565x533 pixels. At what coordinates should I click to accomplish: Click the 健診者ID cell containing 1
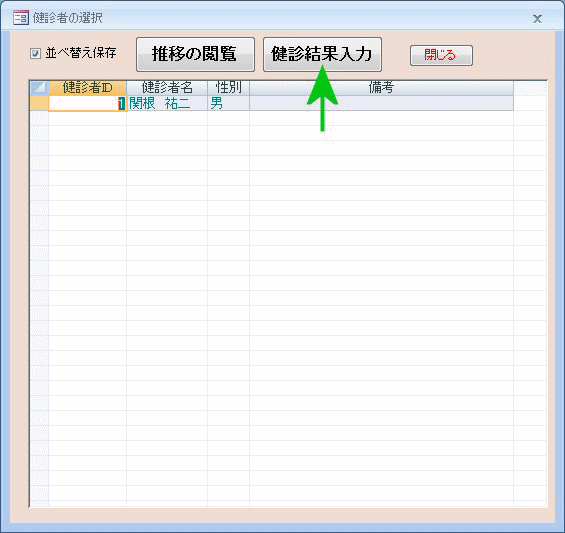click(x=88, y=104)
